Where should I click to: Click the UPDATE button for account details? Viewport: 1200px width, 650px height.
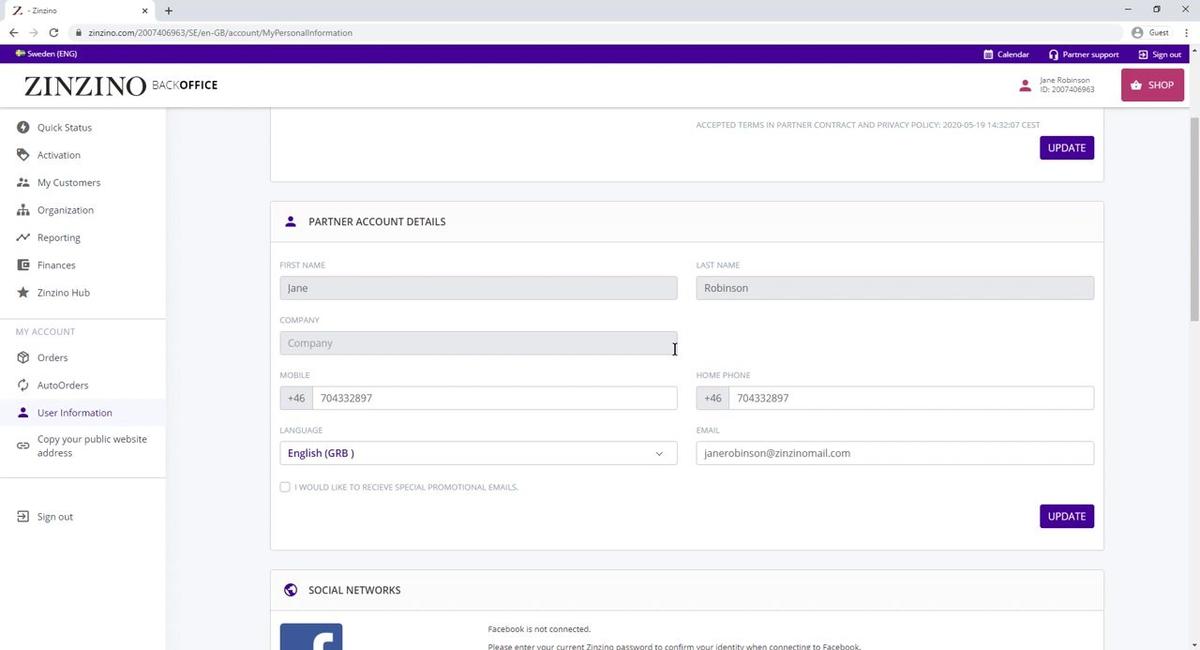pos(1066,516)
